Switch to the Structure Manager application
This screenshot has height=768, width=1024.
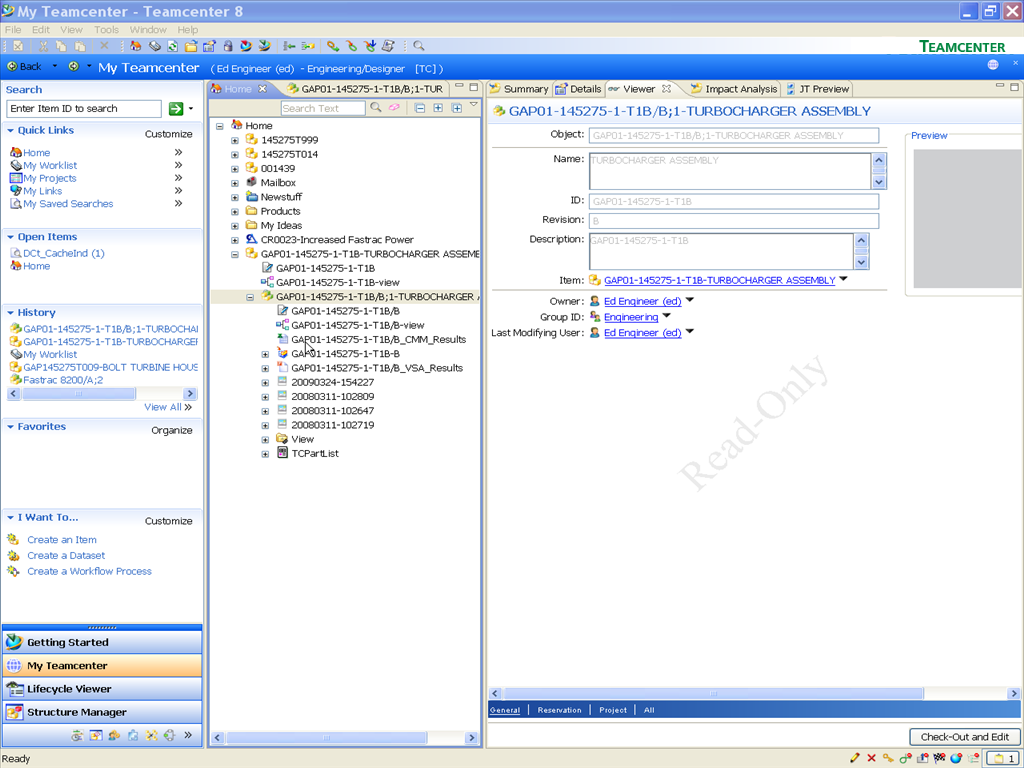point(103,712)
